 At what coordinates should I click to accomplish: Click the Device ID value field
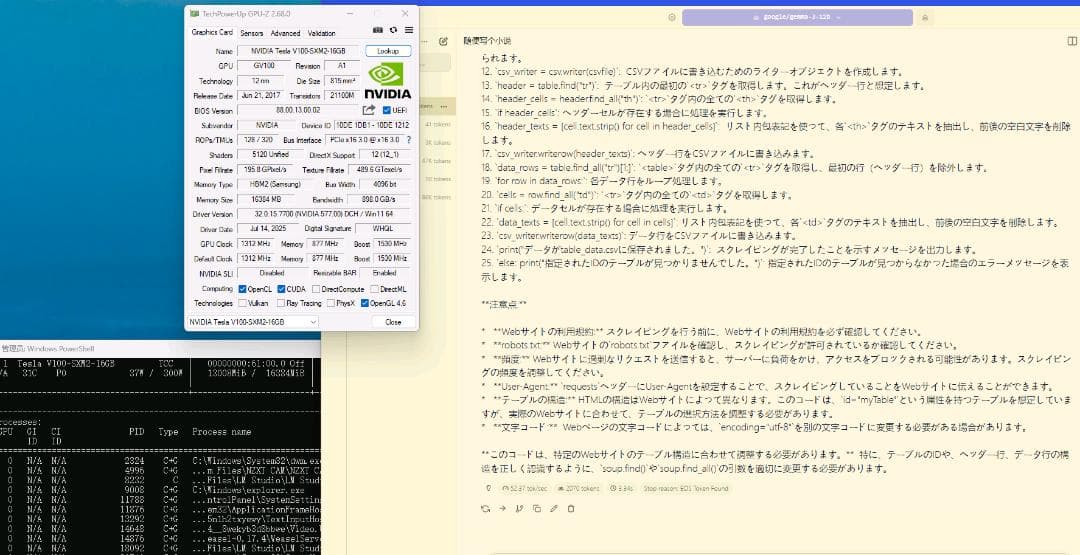373,125
